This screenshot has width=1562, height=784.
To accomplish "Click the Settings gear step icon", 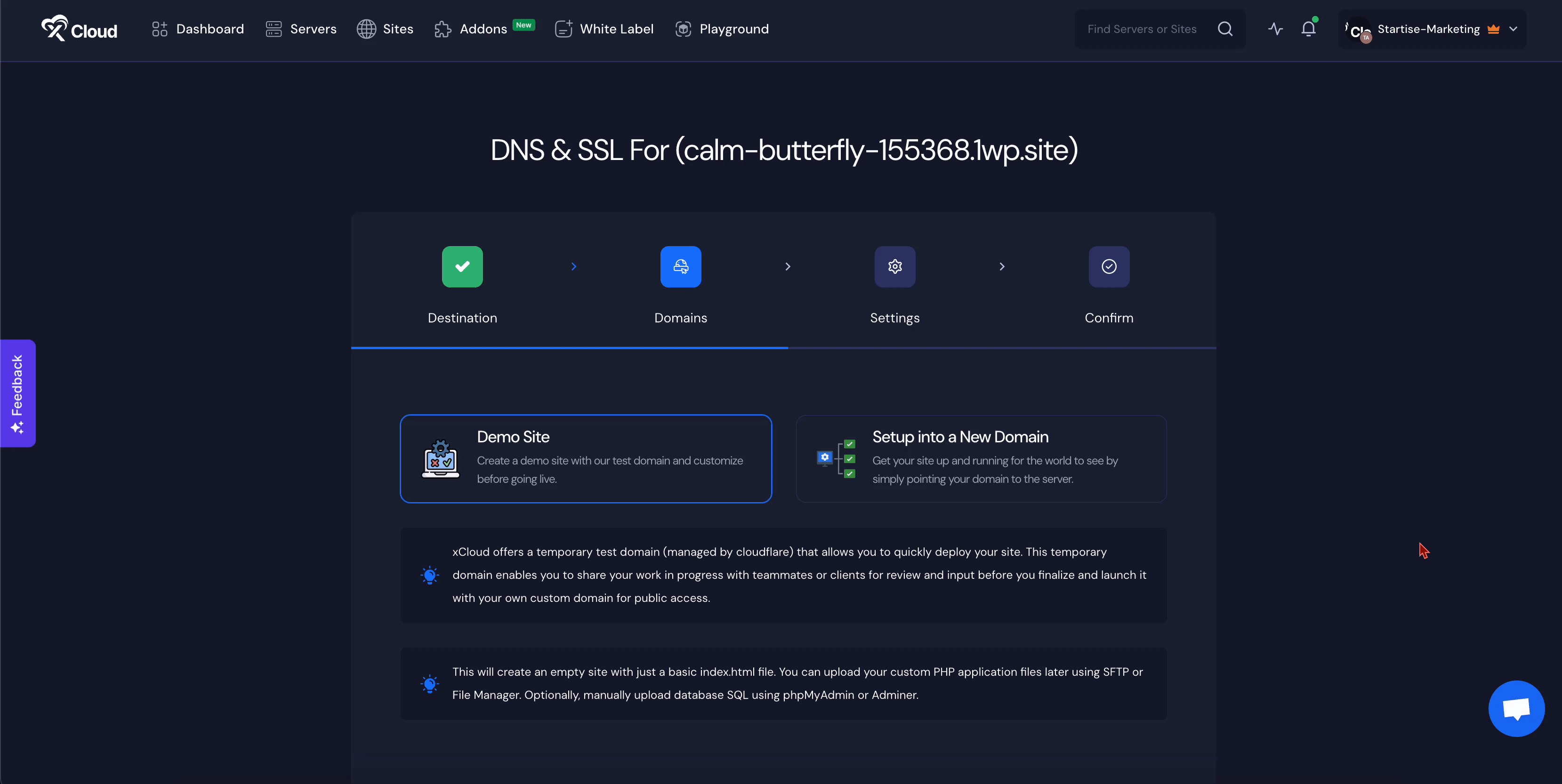I will click(894, 267).
